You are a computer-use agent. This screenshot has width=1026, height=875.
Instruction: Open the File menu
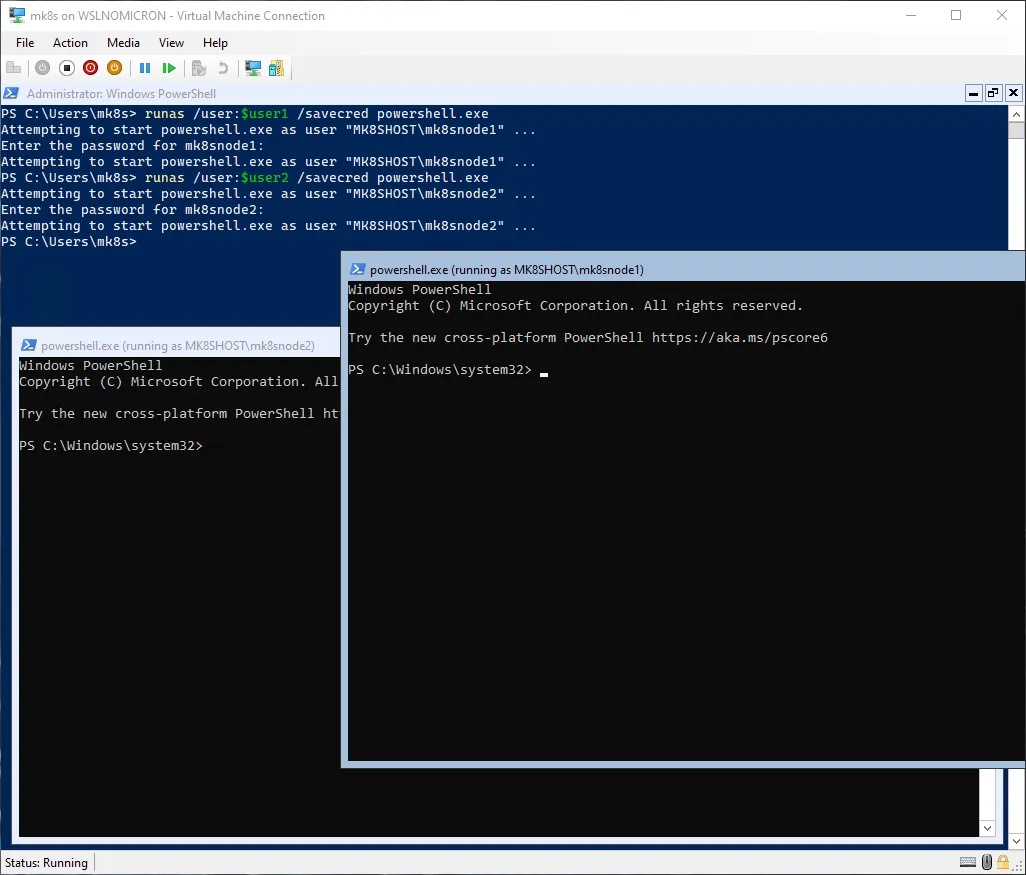(x=25, y=43)
